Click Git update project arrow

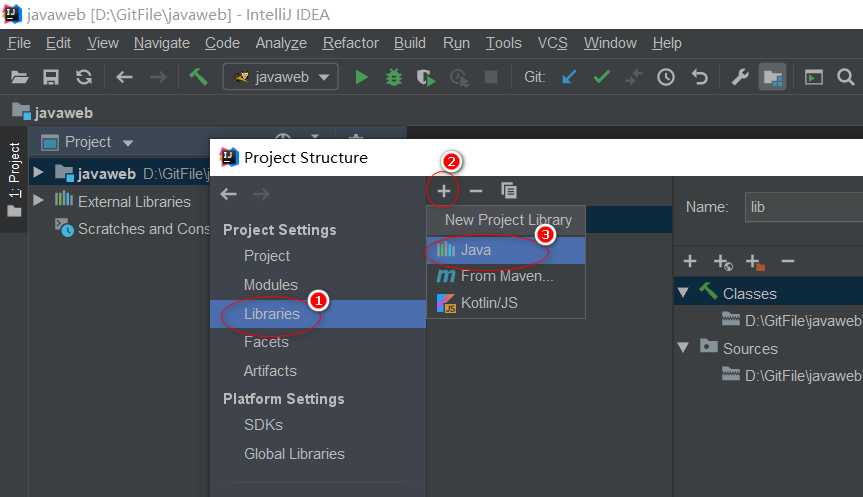pos(569,77)
